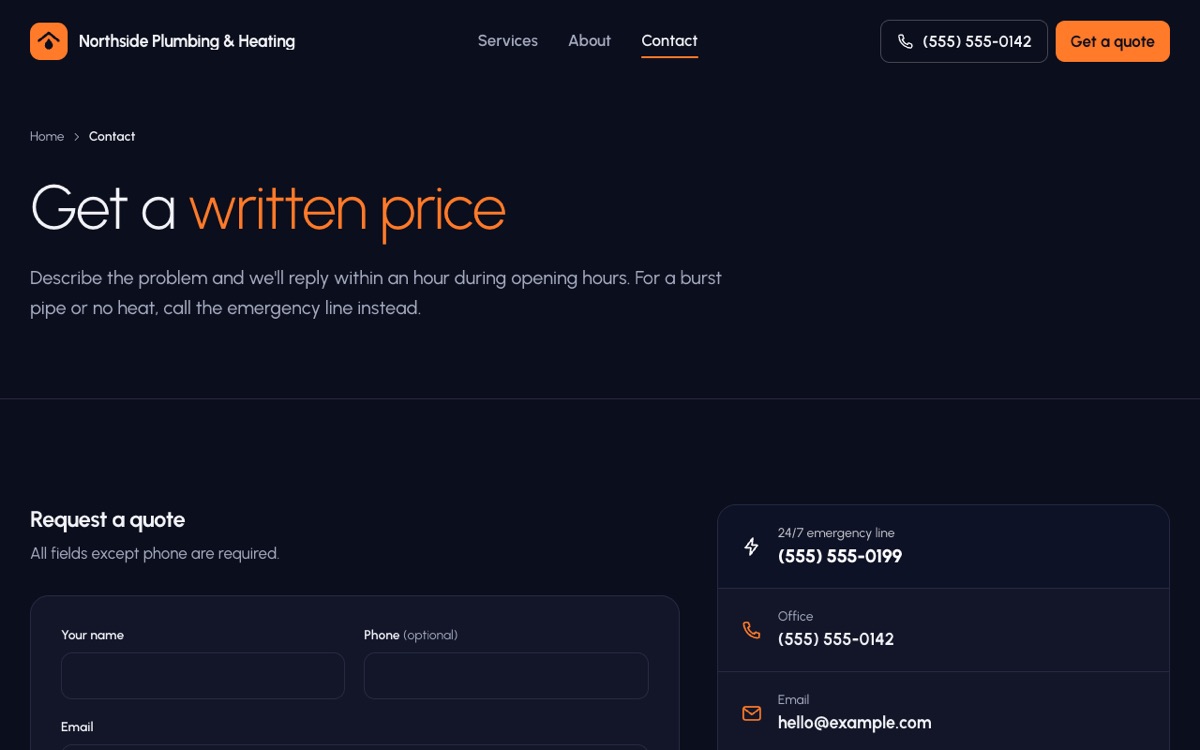Click the 'Describe the problem' intro paragraph

coord(376,293)
